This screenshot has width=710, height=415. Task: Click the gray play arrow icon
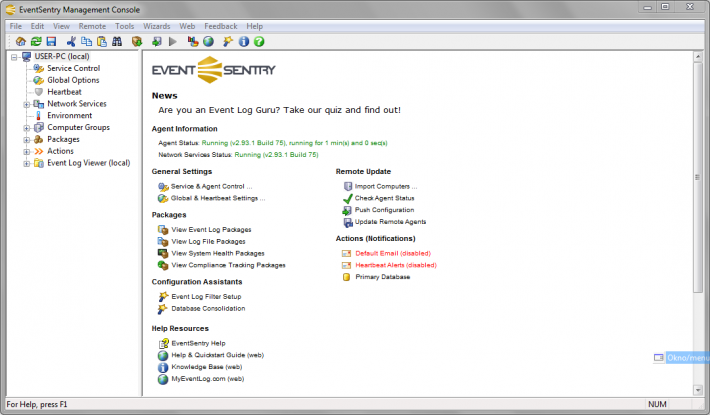point(173,42)
